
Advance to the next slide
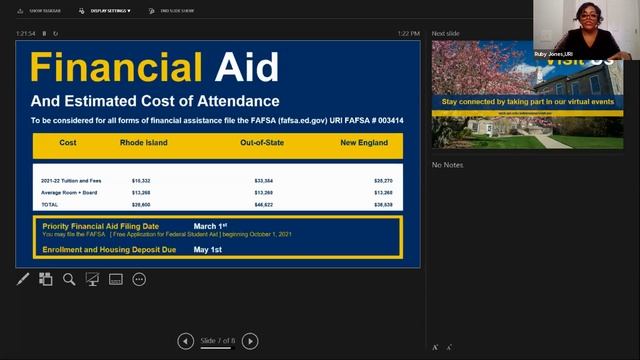pos(250,341)
